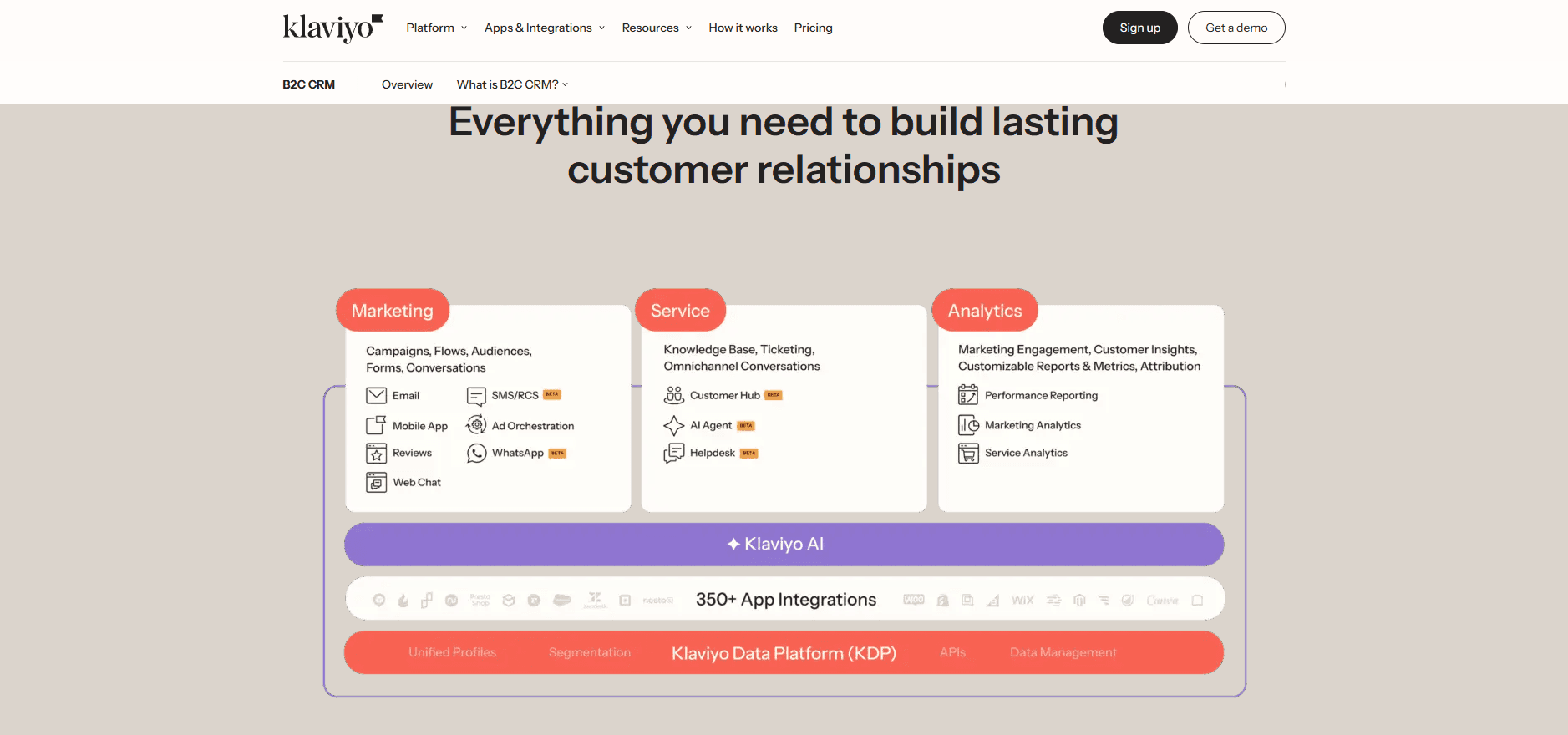
Task: Click APIs in KDP bar
Action: (952, 652)
